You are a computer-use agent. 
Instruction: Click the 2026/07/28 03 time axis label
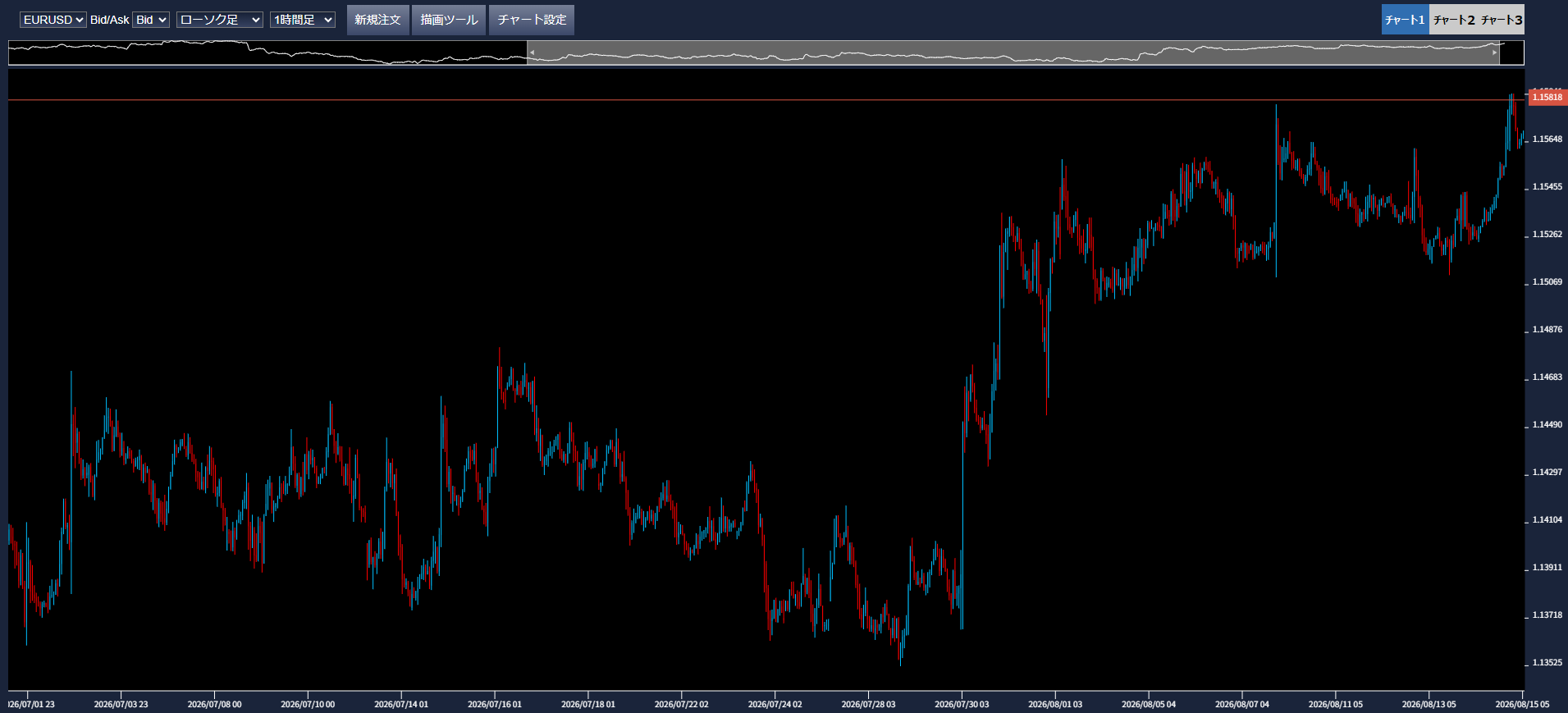coord(869,705)
